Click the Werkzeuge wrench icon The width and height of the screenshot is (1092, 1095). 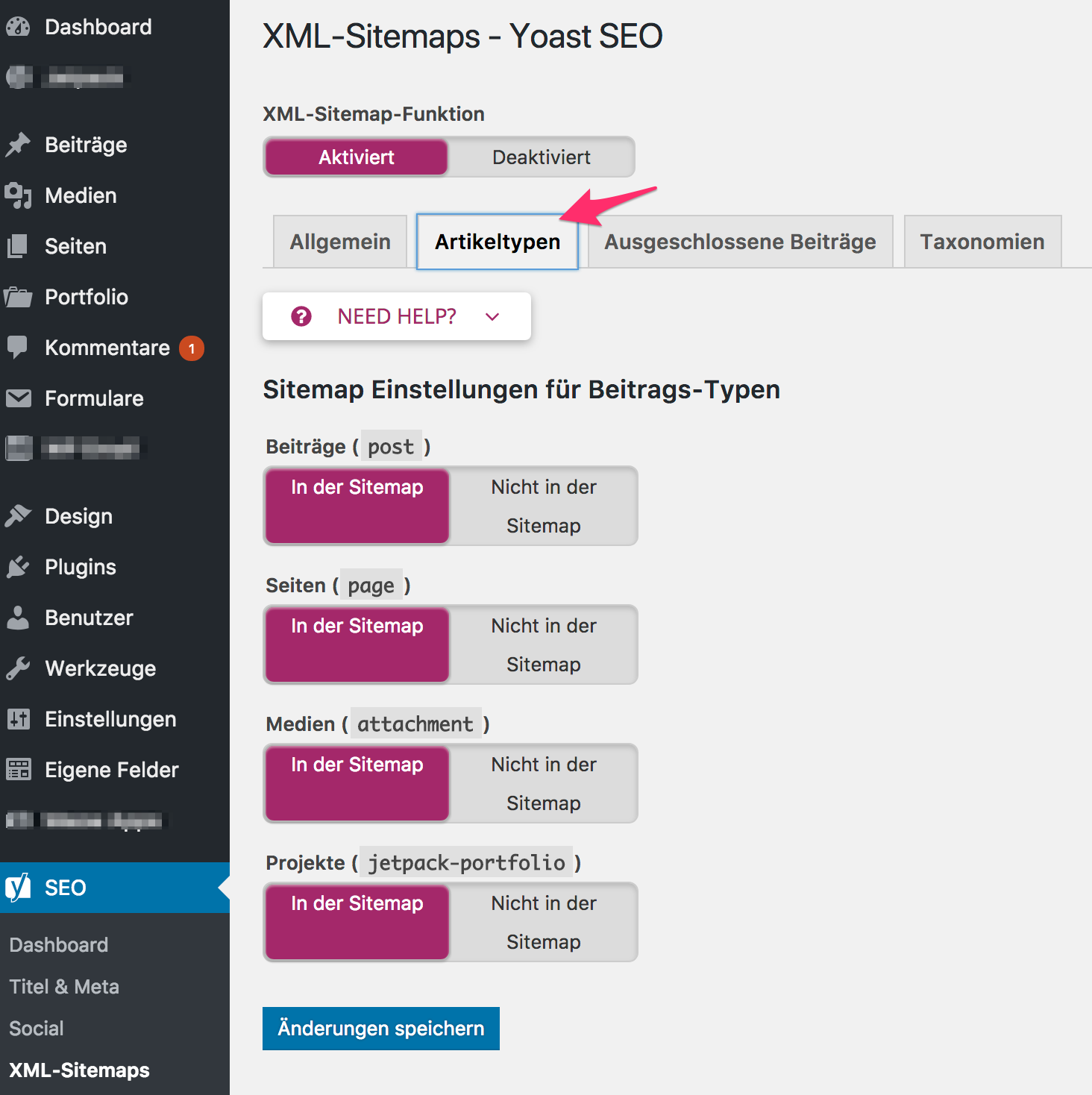(x=18, y=668)
